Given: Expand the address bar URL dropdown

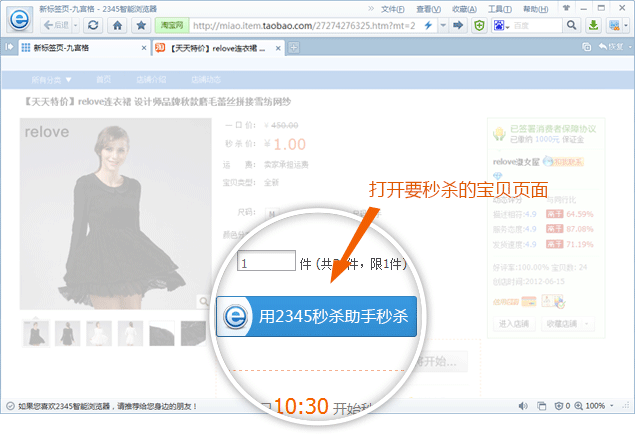Looking at the screenshot, I should (443, 26).
